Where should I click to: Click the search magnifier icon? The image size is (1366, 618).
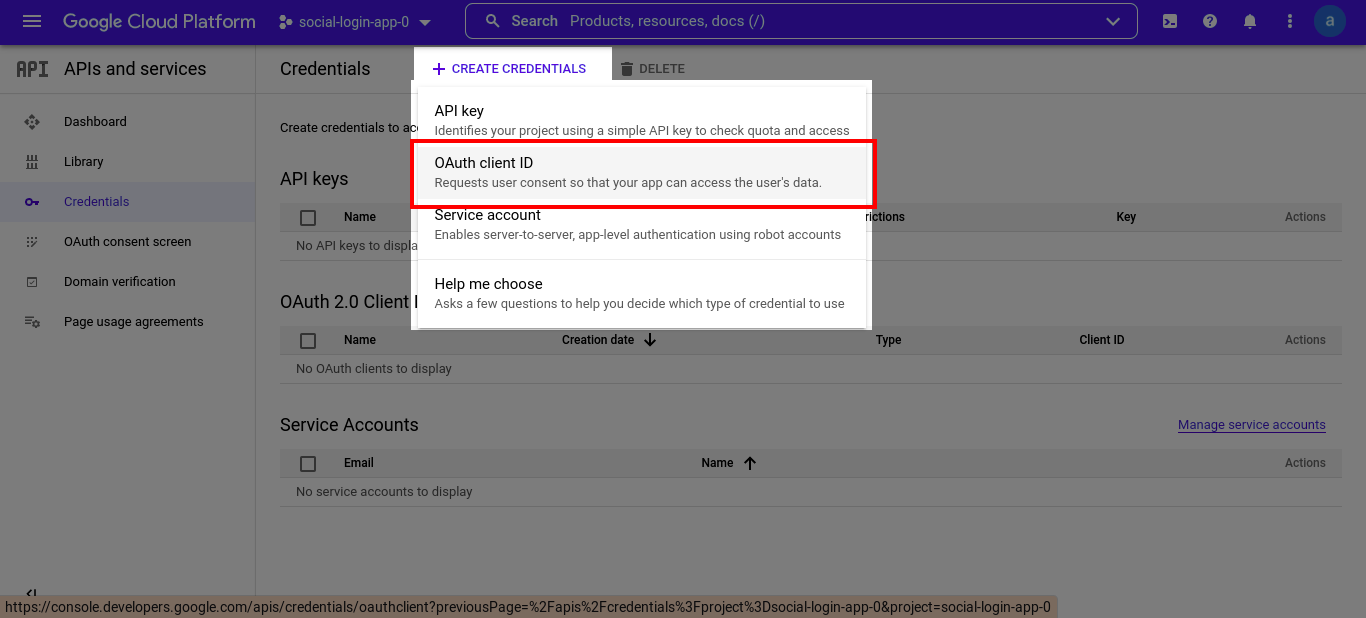492,21
